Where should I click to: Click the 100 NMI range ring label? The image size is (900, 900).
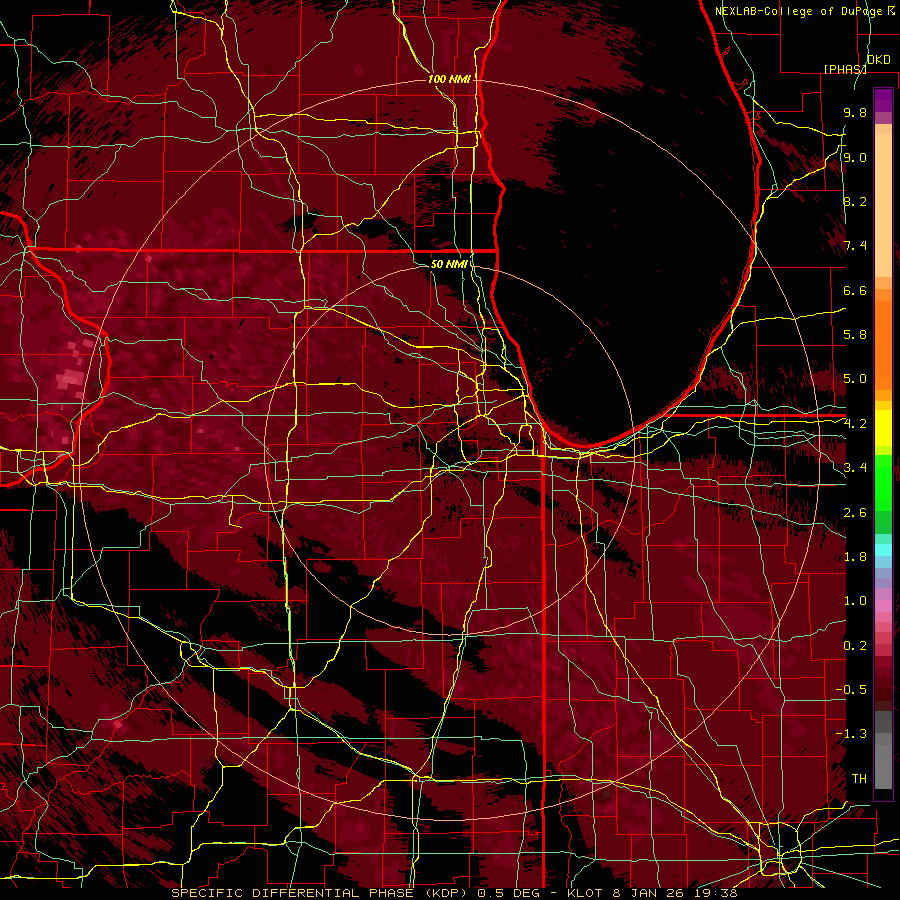click(x=449, y=79)
